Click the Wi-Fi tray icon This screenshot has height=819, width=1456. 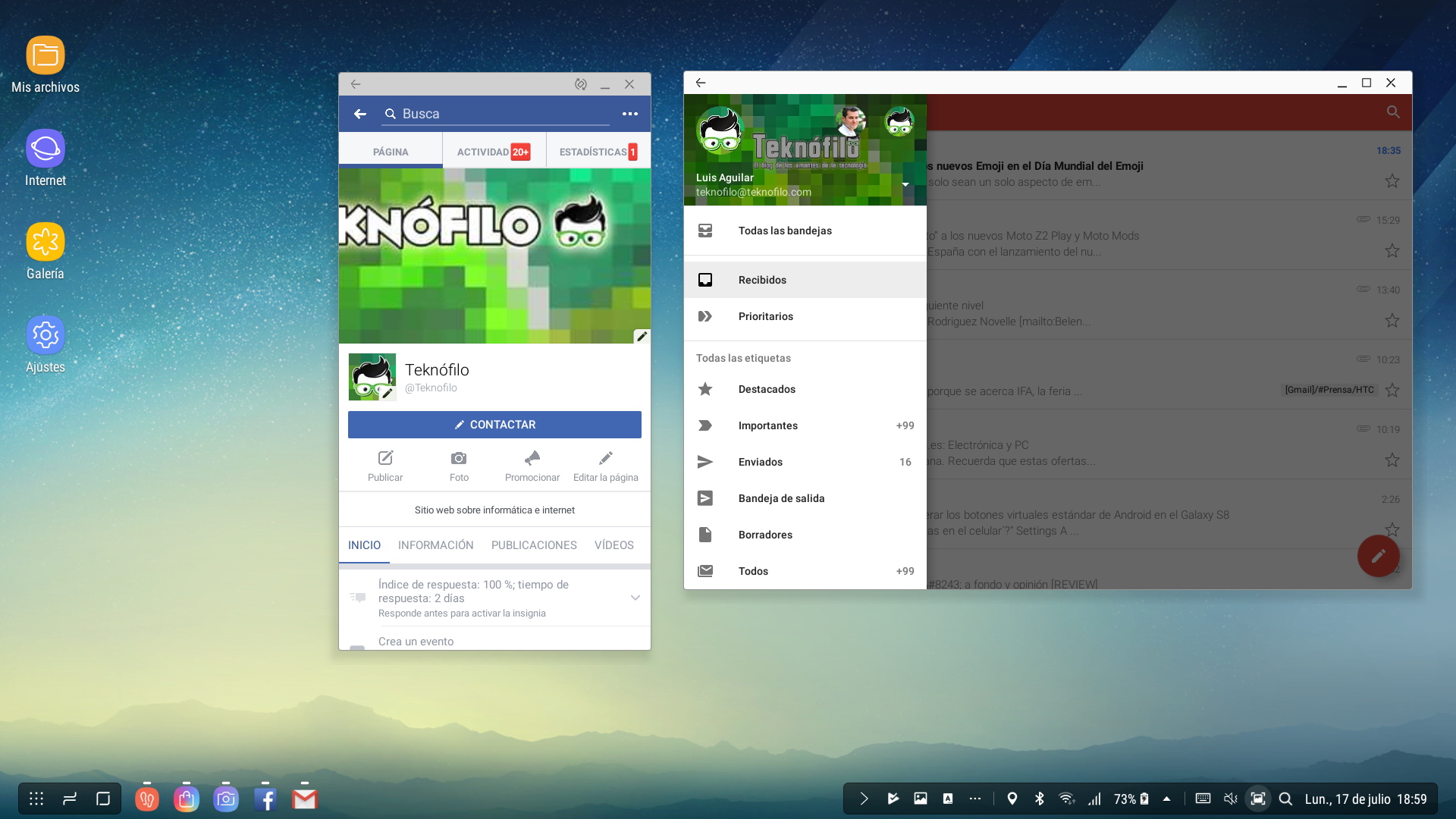point(1067,799)
